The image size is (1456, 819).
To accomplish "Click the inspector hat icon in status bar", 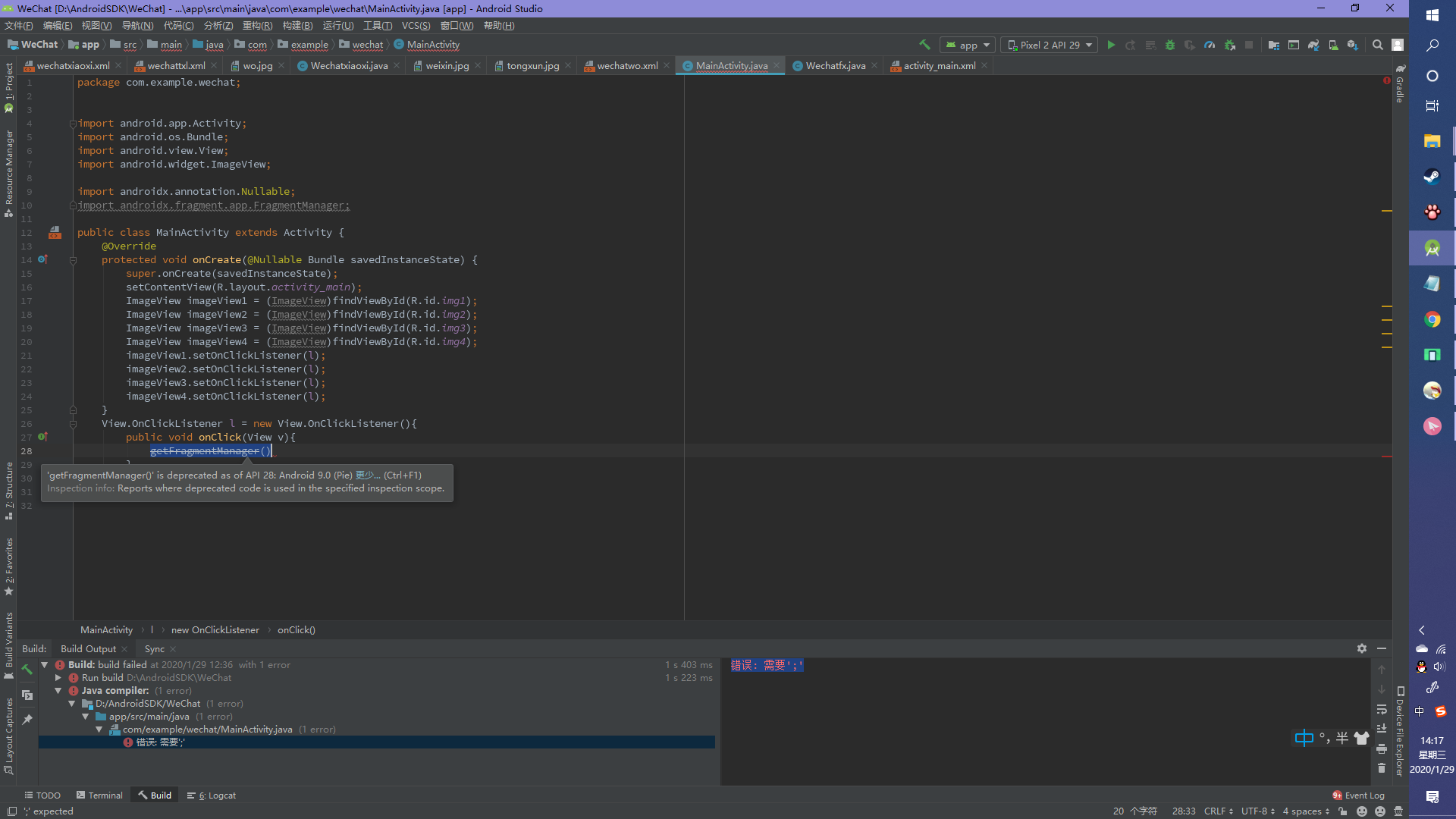I will pos(1398,811).
